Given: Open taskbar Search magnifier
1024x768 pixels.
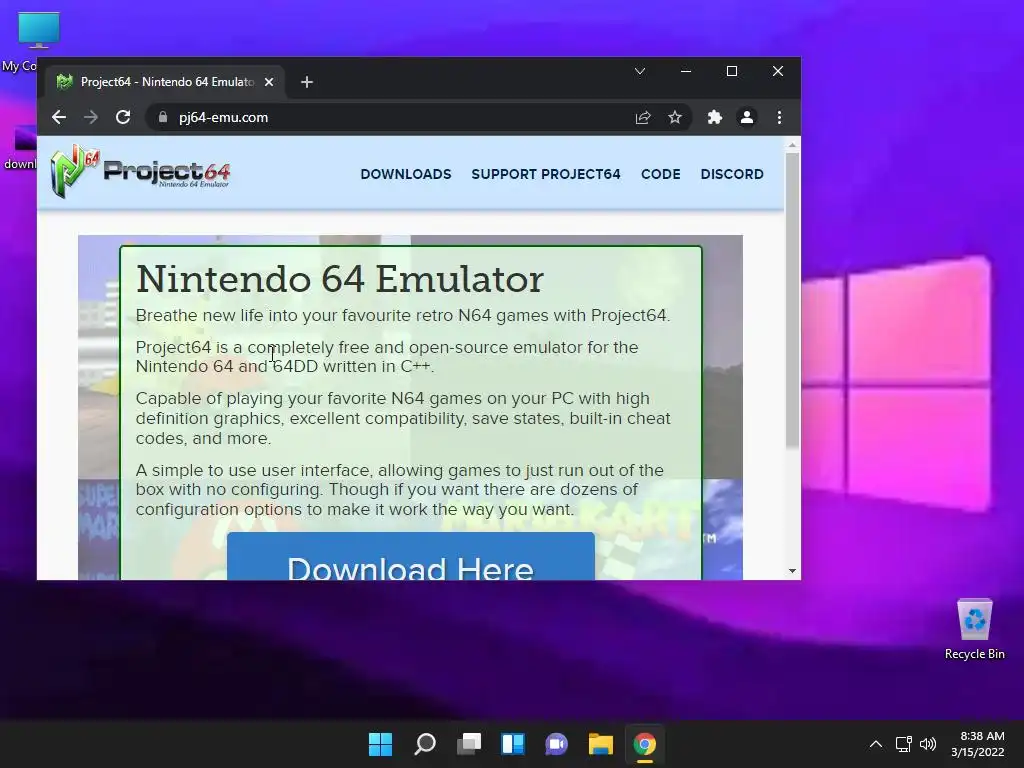Looking at the screenshot, I should pyautogui.click(x=425, y=744).
